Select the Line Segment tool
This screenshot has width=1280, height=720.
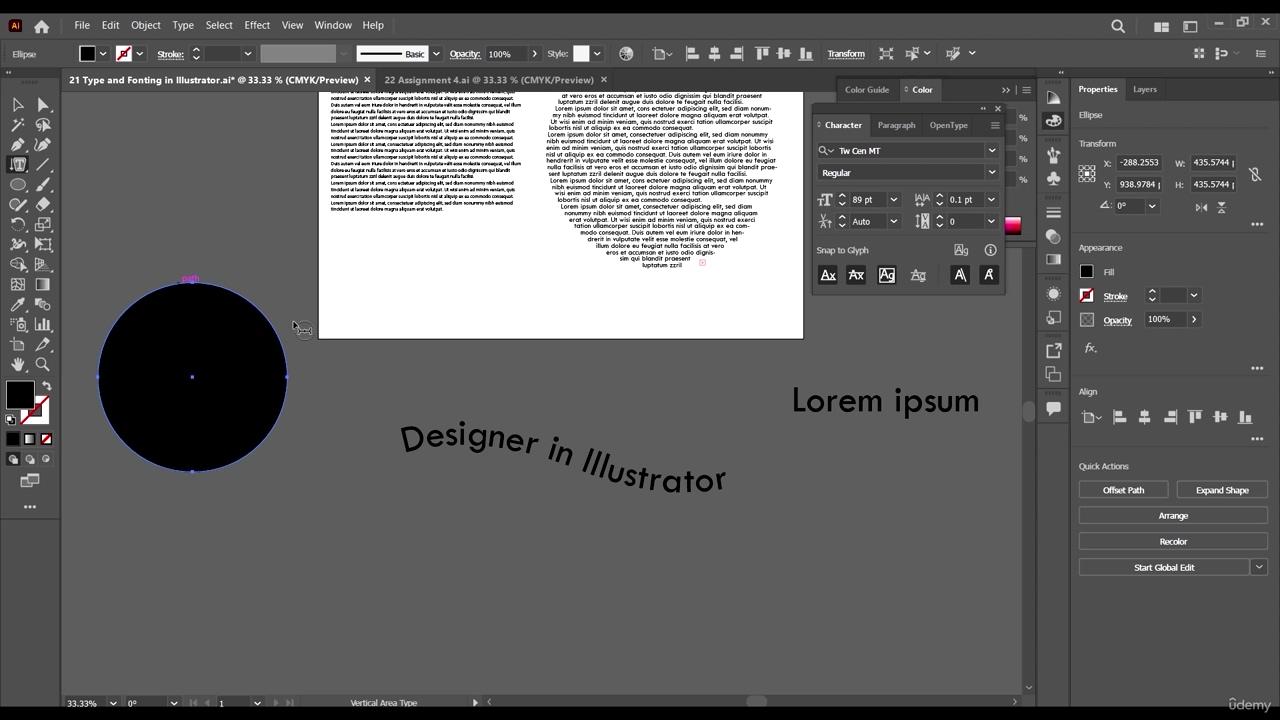[43, 165]
